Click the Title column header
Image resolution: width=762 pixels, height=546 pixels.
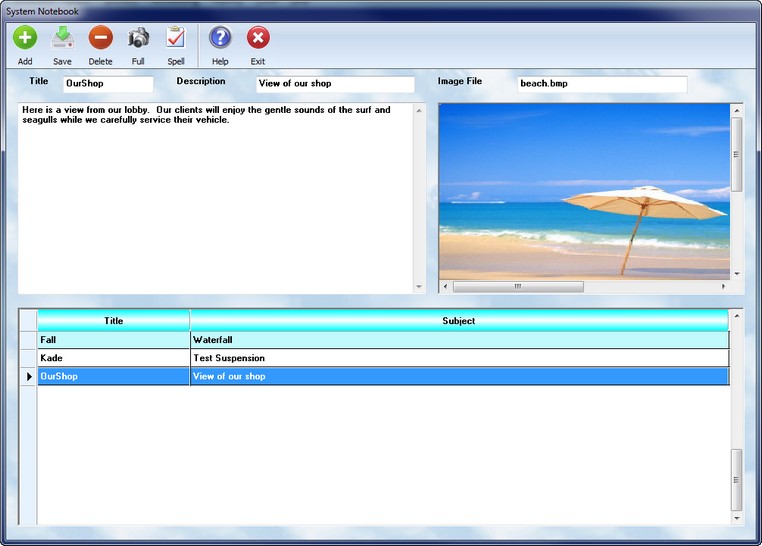[113, 321]
